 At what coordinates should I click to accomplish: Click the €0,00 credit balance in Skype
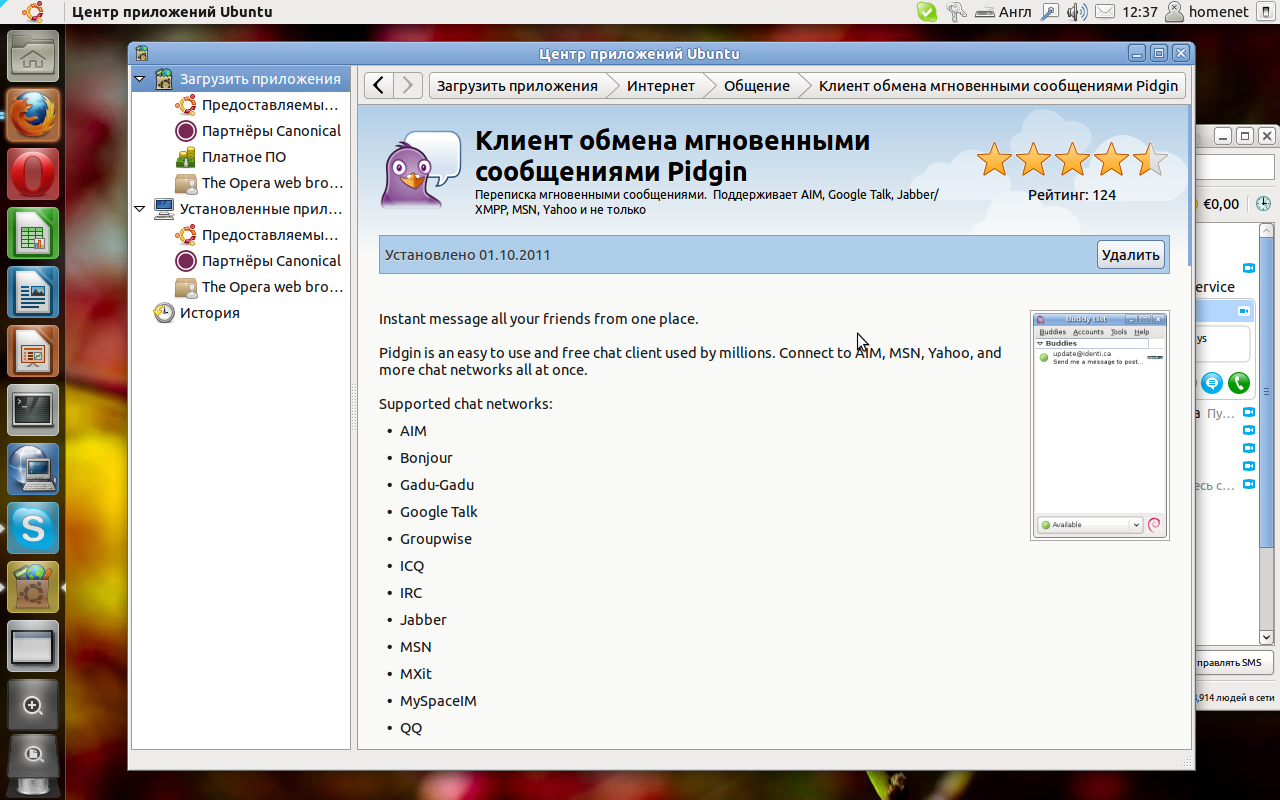pos(1220,204)
